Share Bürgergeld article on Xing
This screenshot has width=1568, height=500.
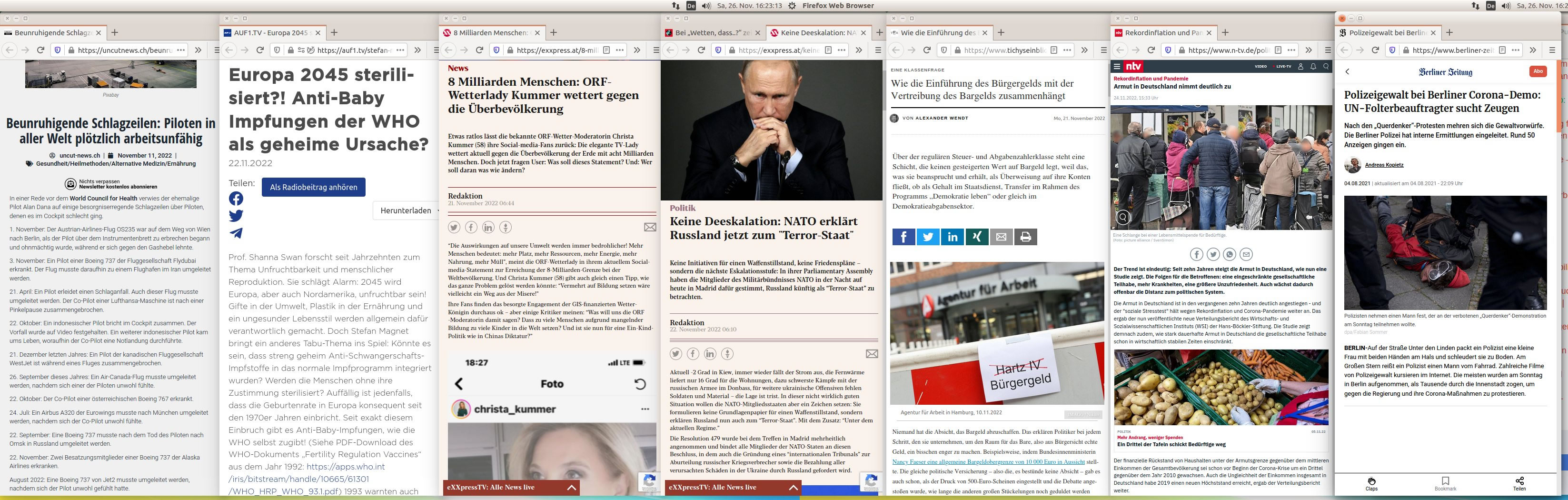click(976, 237)
